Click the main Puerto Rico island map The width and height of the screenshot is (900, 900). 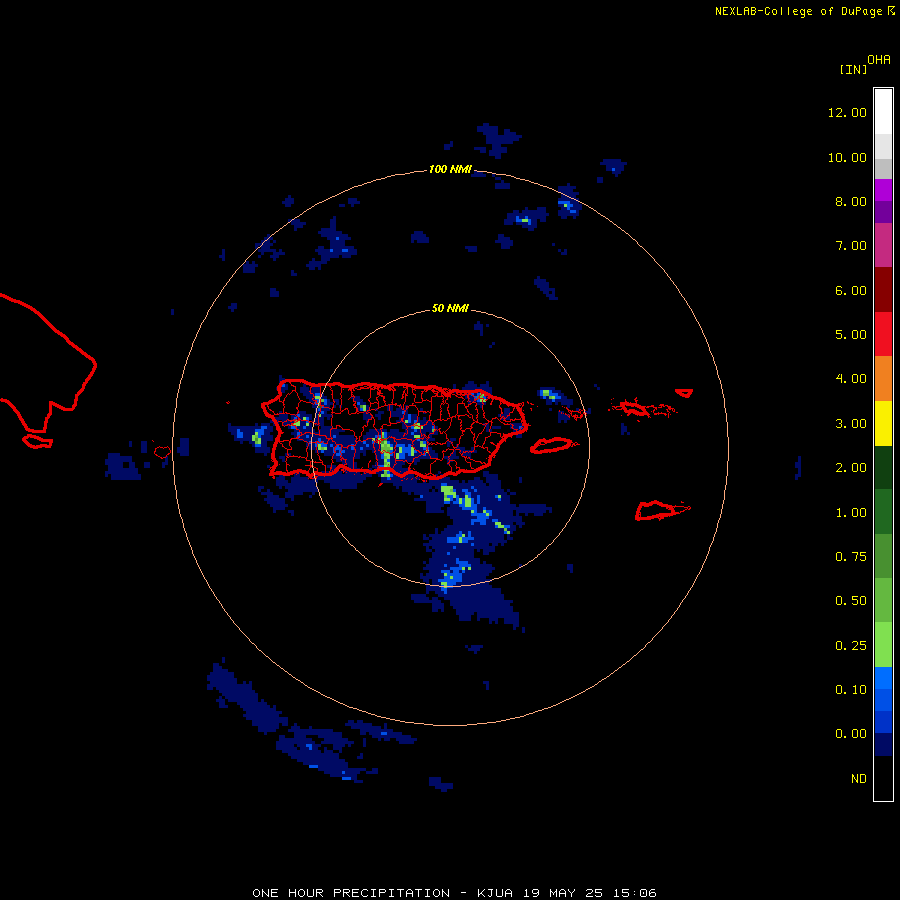click(x=394, y=429)
